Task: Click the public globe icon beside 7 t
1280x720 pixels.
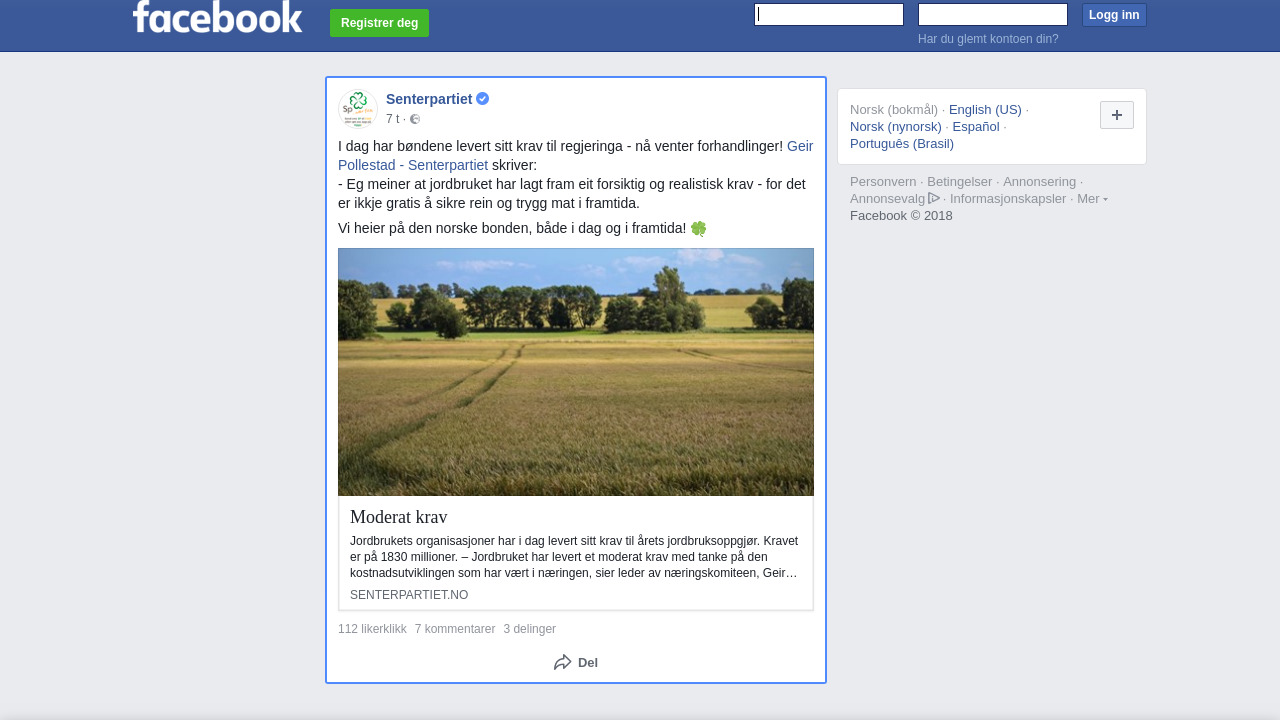Action: [x=415, y=119]
